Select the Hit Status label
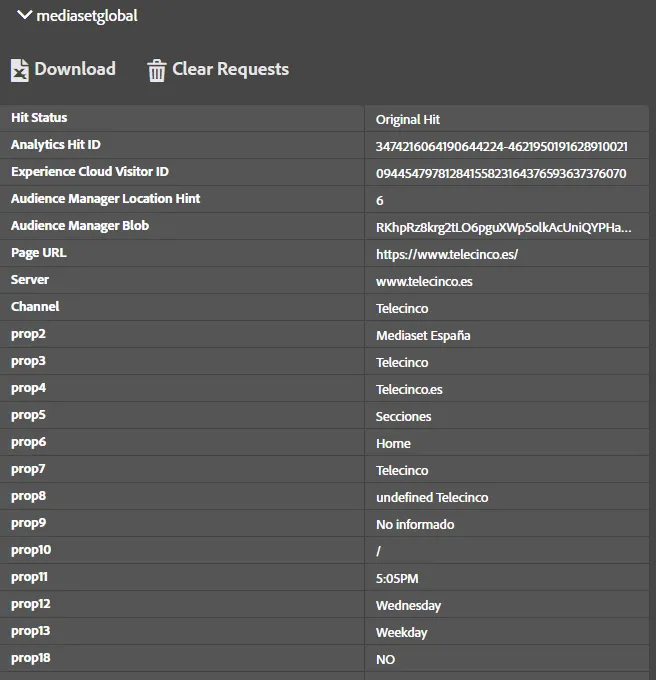This screenshot has height=680, width=656. [39, 118]
